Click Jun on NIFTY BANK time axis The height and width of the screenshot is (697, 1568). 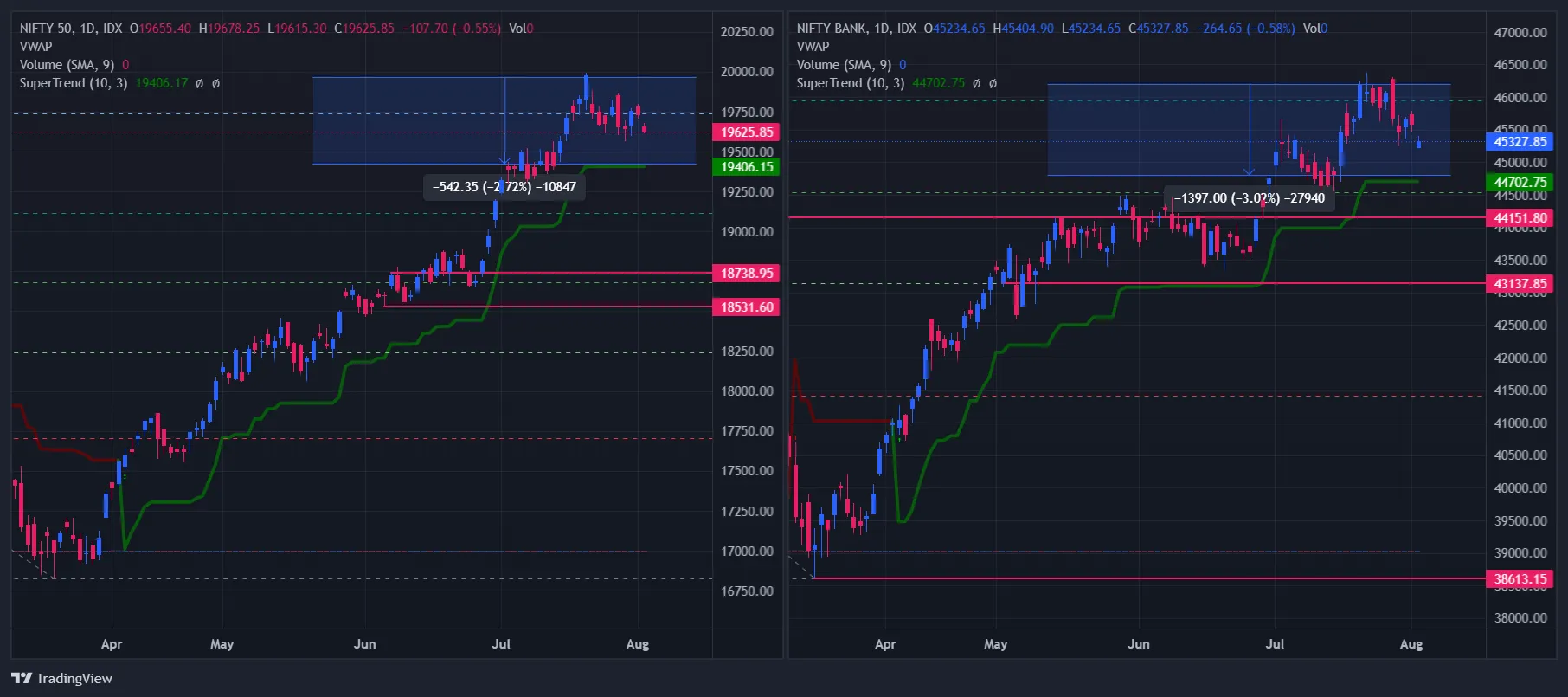tap(1139, 644)
